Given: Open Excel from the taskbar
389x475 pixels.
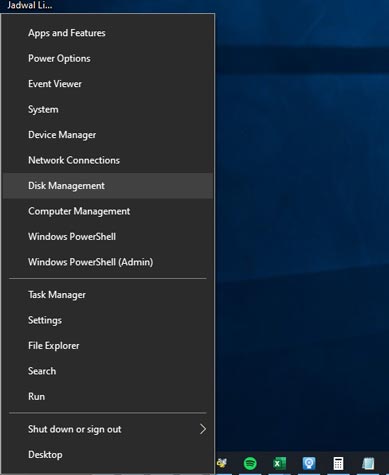Looking at the screenshot, I should pyautogui.click(x=279, y=463).
